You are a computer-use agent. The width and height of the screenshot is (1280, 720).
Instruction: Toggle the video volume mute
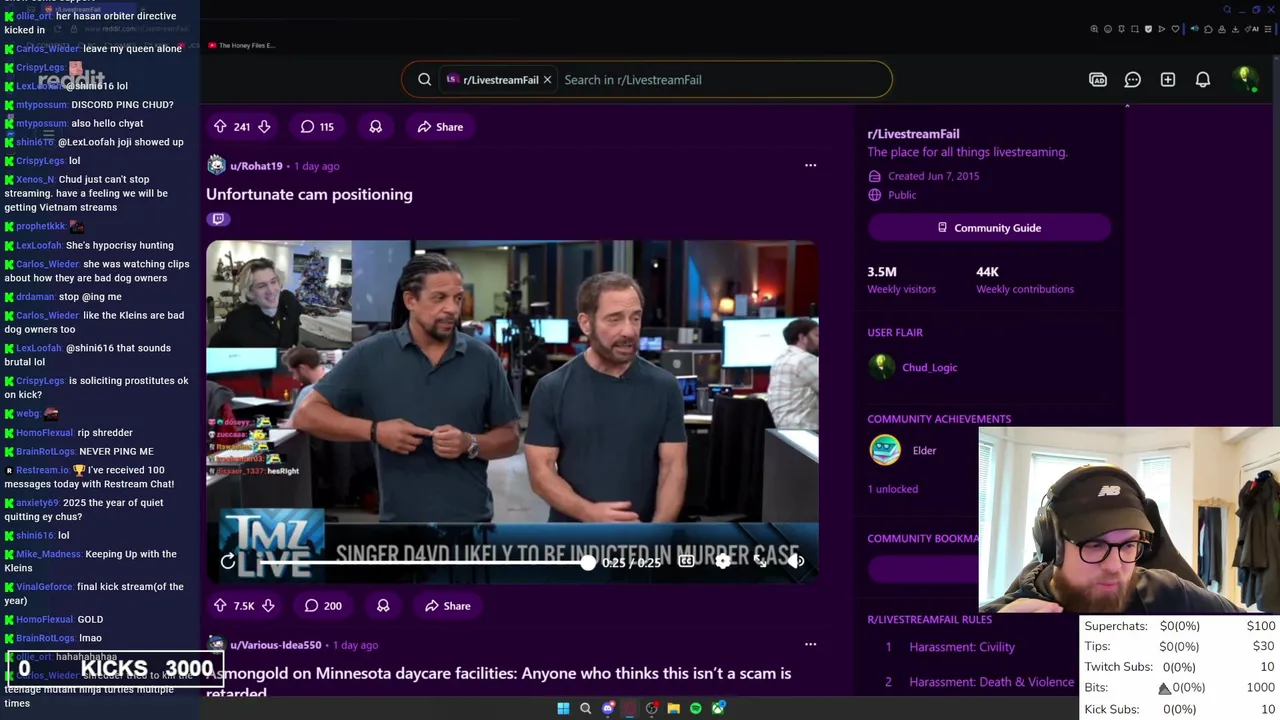coord(795,561)
